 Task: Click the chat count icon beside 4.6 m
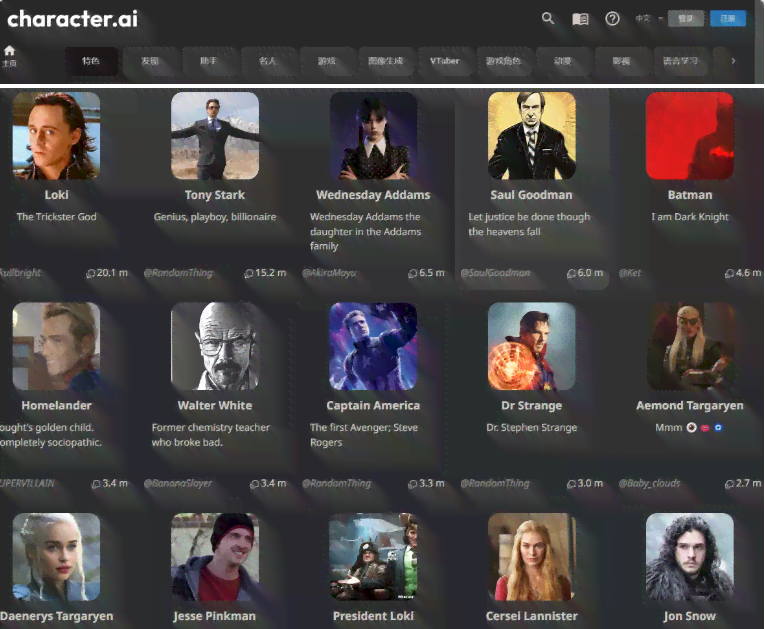tap(729, 274)
